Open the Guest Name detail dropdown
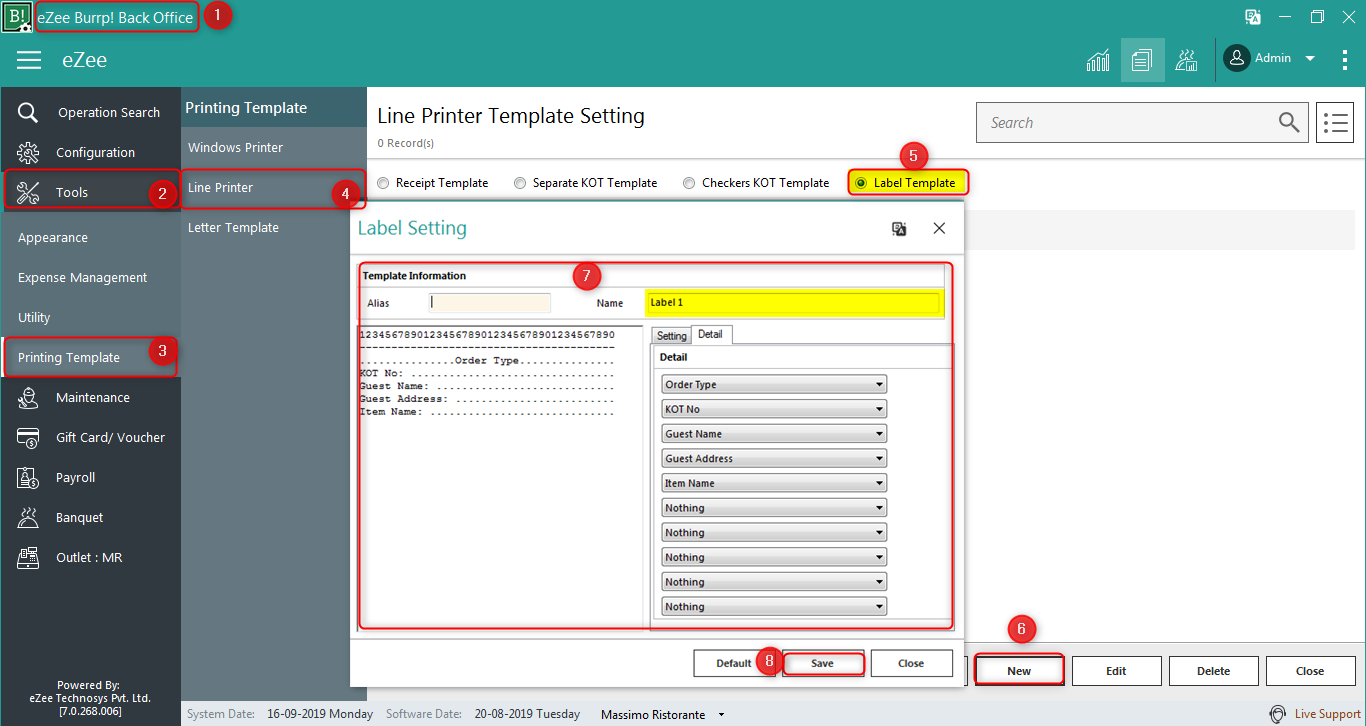Image resolution: width=1366 pixels, height=726 pixels. click(774, 434)
